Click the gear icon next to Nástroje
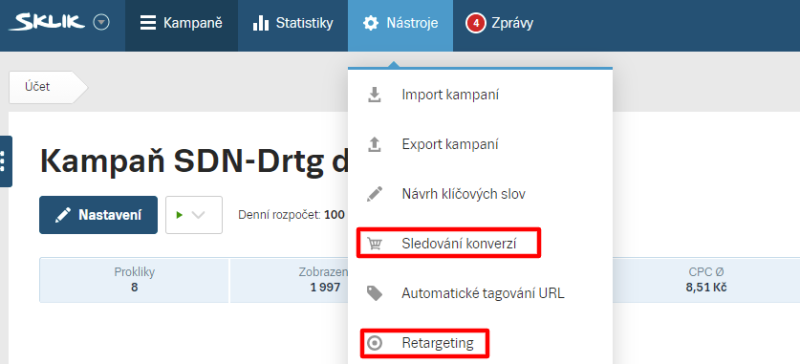Image resolution: width=800 pixels, height=364 pixels. pyautogui.click(x=371, y=23)
